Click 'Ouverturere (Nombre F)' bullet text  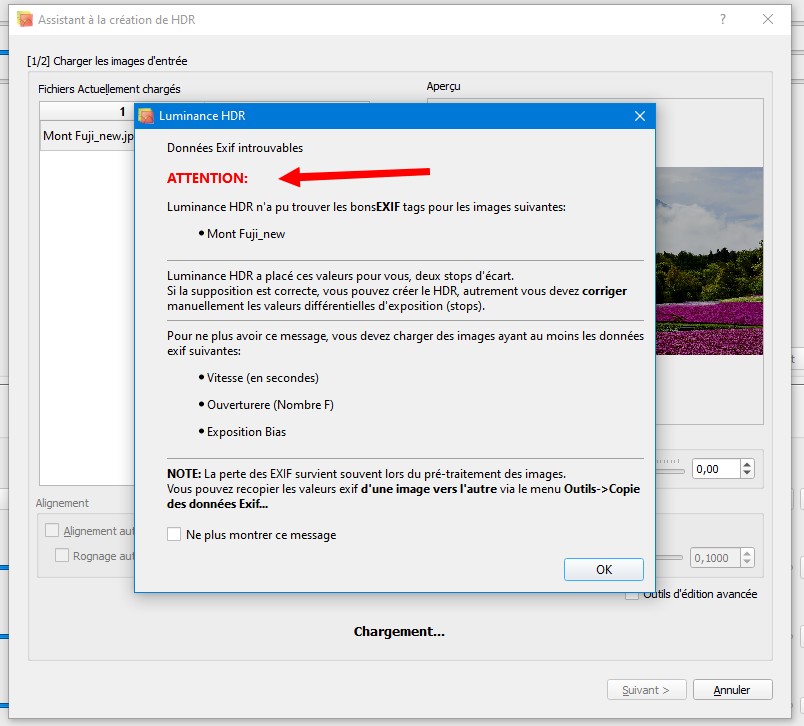tap(270, 405)
